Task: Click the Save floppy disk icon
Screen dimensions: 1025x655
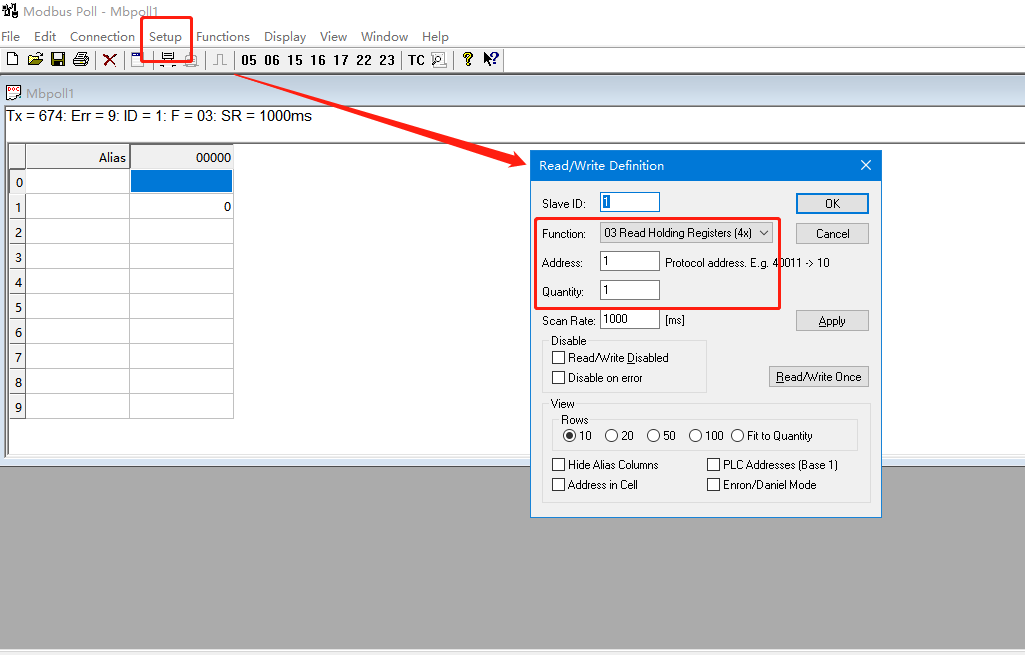Action: [58, 60]
